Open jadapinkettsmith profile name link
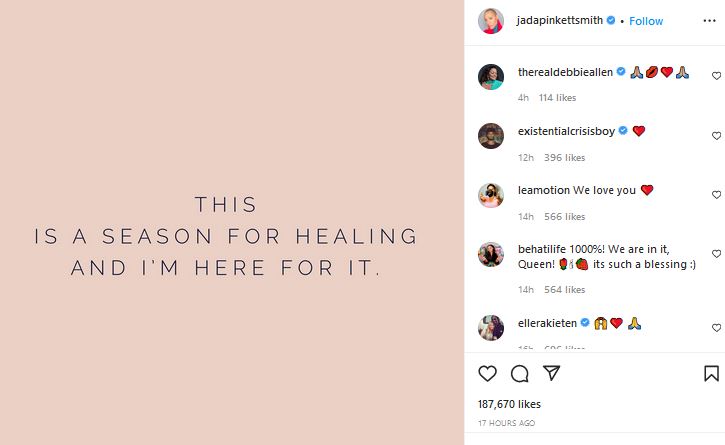725x445 pixels. (559, 20)
